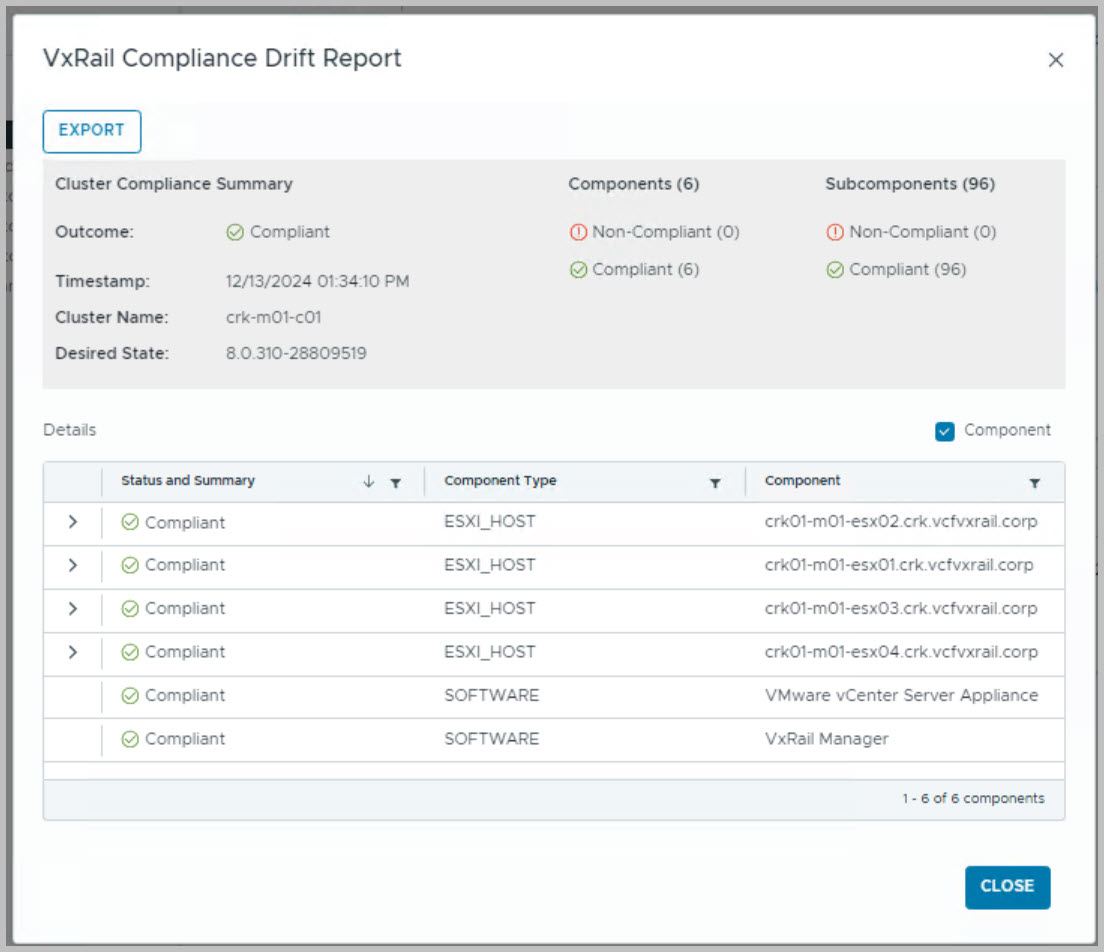Export the compliance drift report
The image size is (1104, 952).
pyautogui.click(x=92, y=131)
